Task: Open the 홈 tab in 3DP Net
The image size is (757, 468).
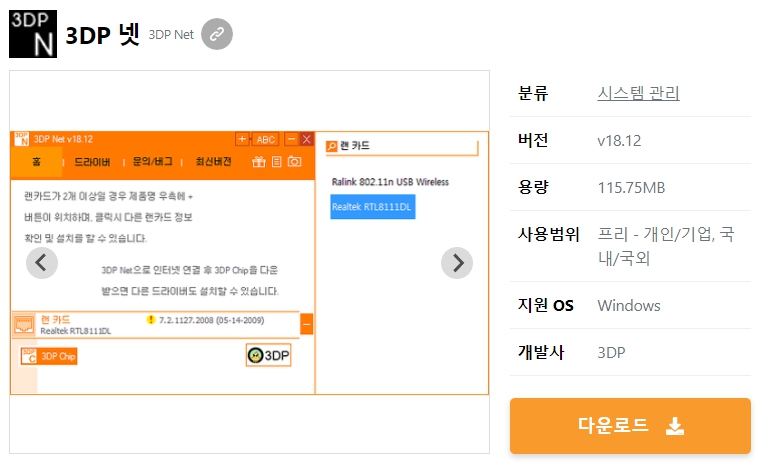Action: point(37,162)
